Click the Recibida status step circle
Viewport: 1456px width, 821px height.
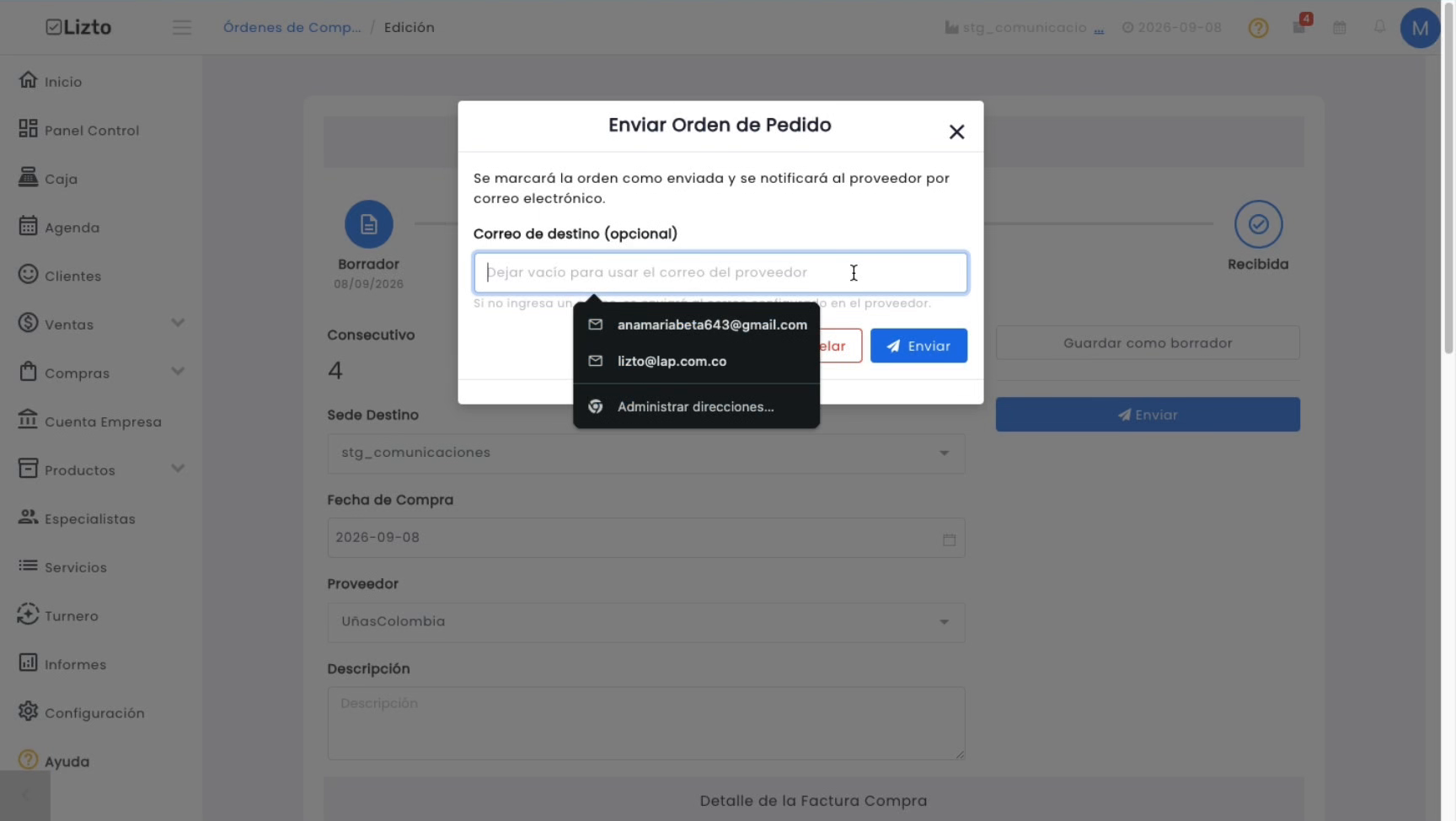coord(1258,224)
